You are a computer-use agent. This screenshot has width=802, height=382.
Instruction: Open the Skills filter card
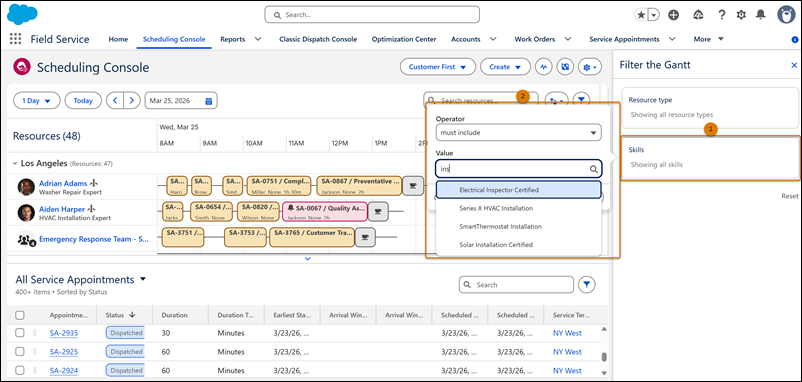710,158
